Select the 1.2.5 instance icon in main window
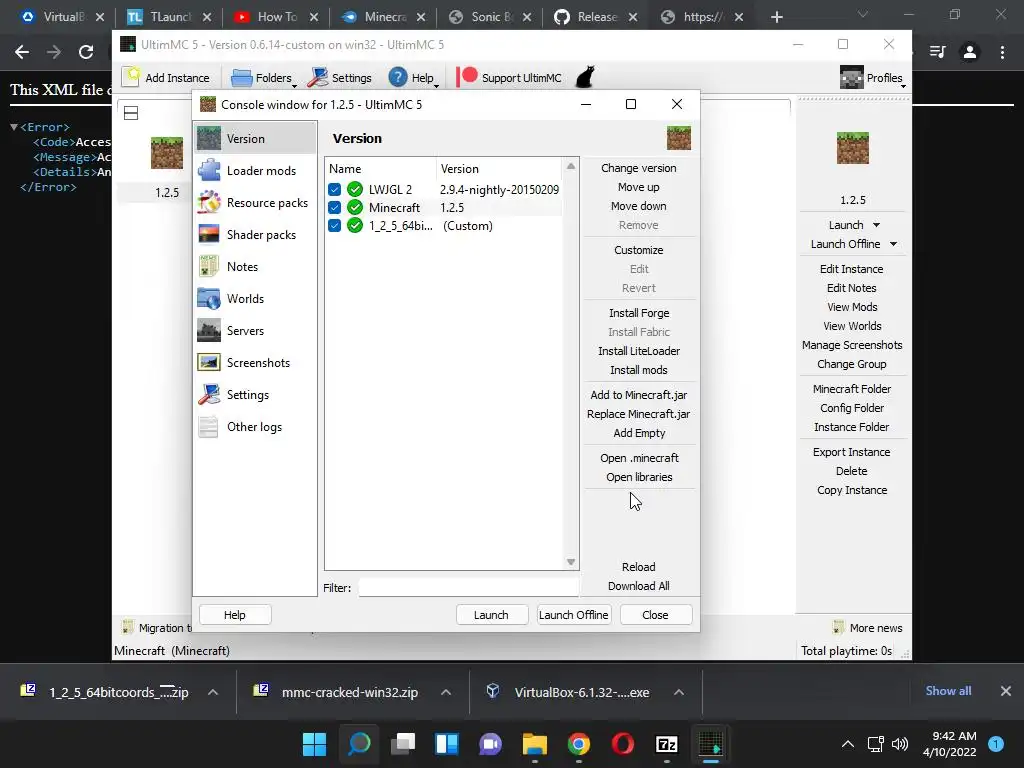Screen dimensions: 1024x768 click(167, 153)
